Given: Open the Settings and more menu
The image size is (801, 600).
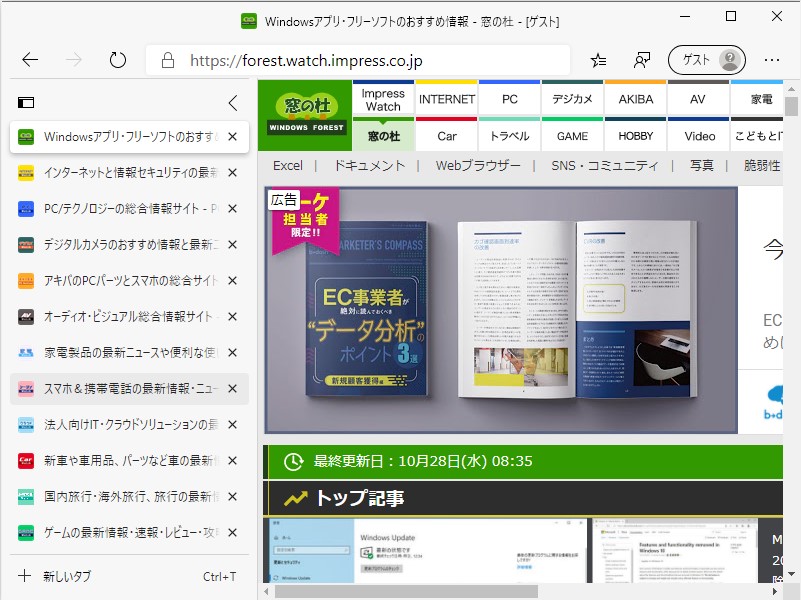Looking at the screenshot, I should point(771,59).
